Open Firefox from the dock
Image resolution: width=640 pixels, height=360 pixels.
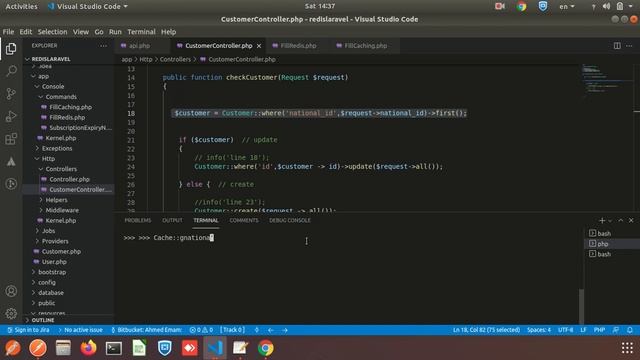click(88, 348)
